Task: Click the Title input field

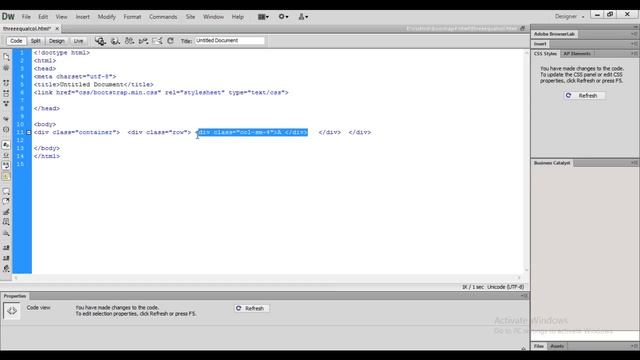Action: 229,40
